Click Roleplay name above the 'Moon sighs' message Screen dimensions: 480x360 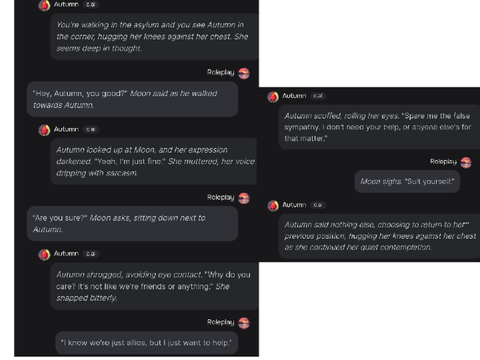point(443,162)
